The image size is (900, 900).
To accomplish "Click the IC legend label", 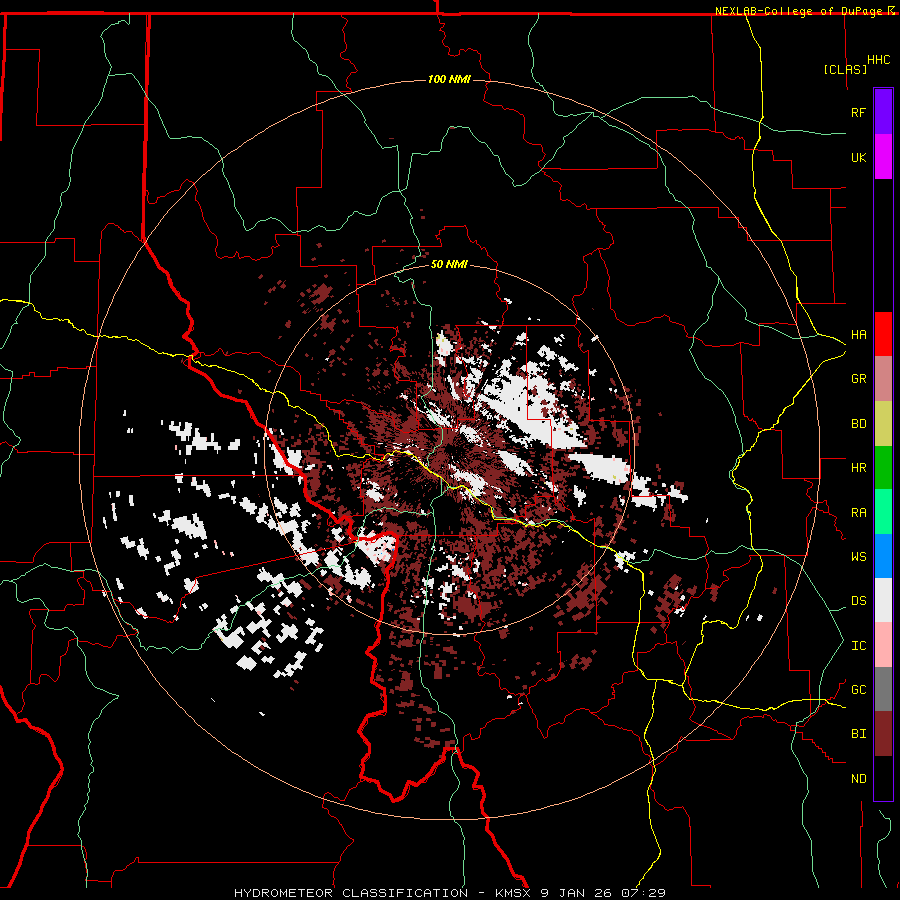I will pos(858,646).
